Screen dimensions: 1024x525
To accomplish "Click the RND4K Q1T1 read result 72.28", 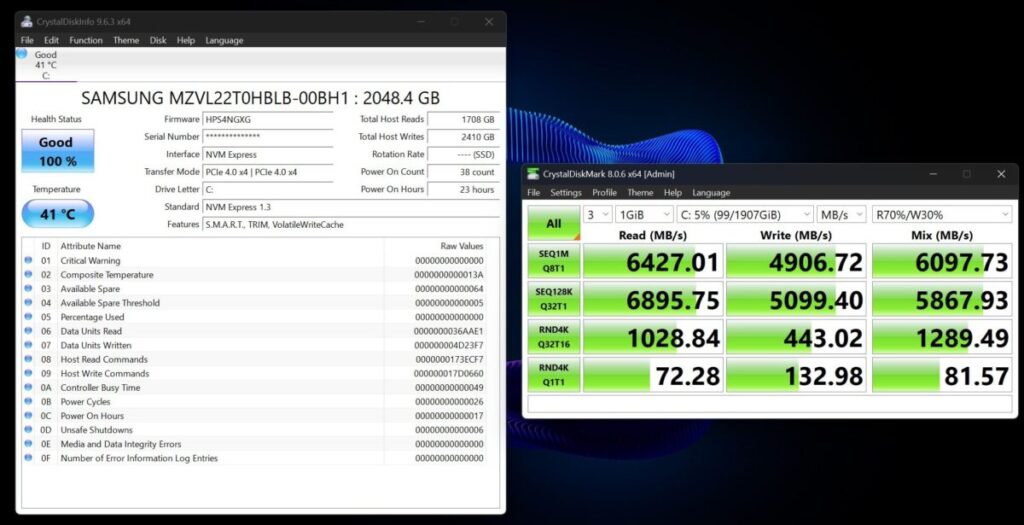I will [x=653, y=375].
